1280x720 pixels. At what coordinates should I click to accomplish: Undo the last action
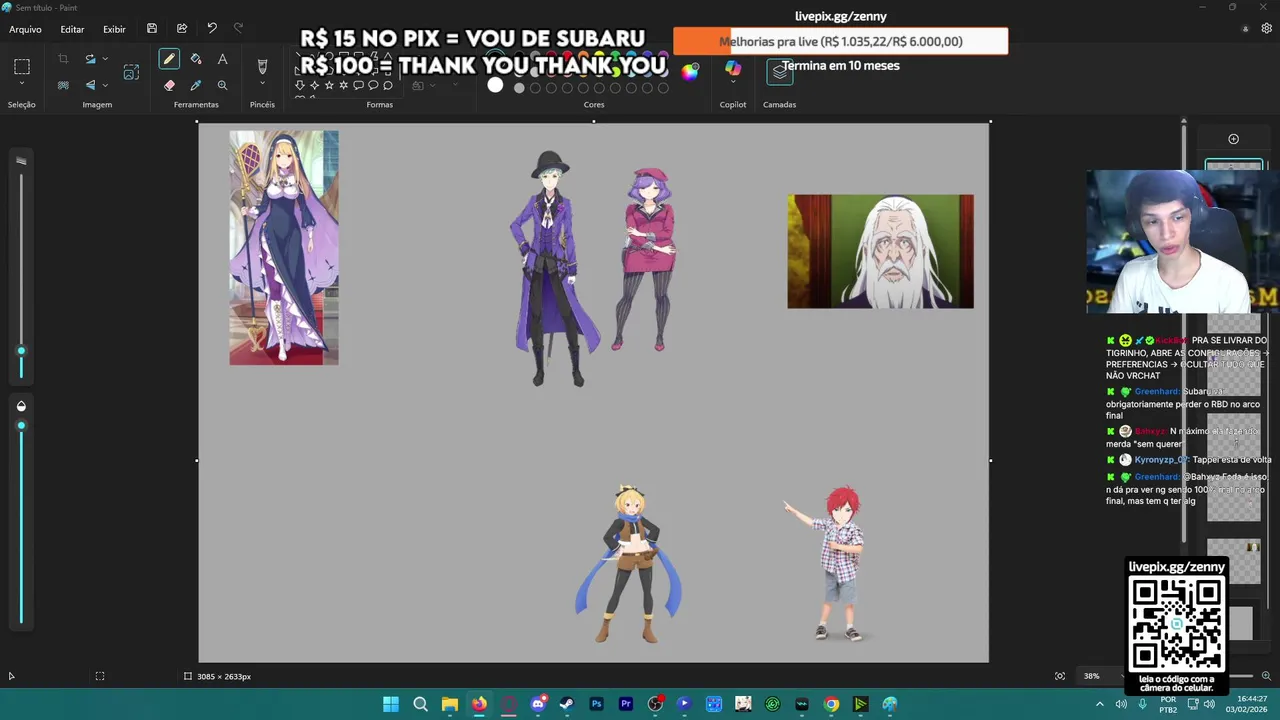(x=212, y=29)
